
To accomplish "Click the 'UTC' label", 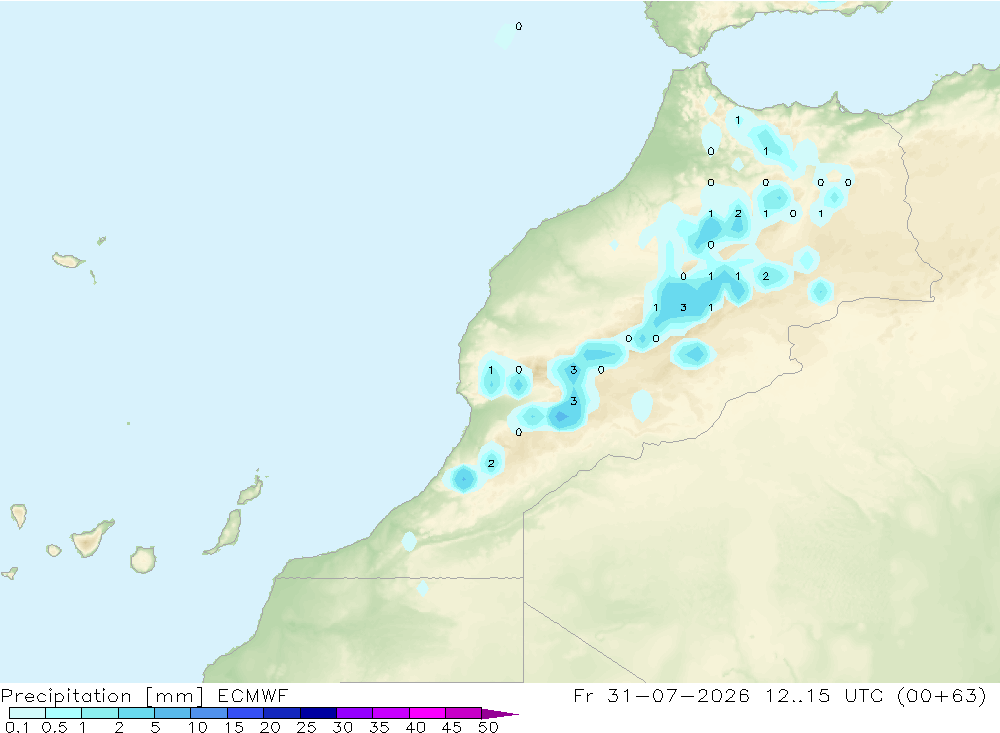I will click(x=864, y=695).
